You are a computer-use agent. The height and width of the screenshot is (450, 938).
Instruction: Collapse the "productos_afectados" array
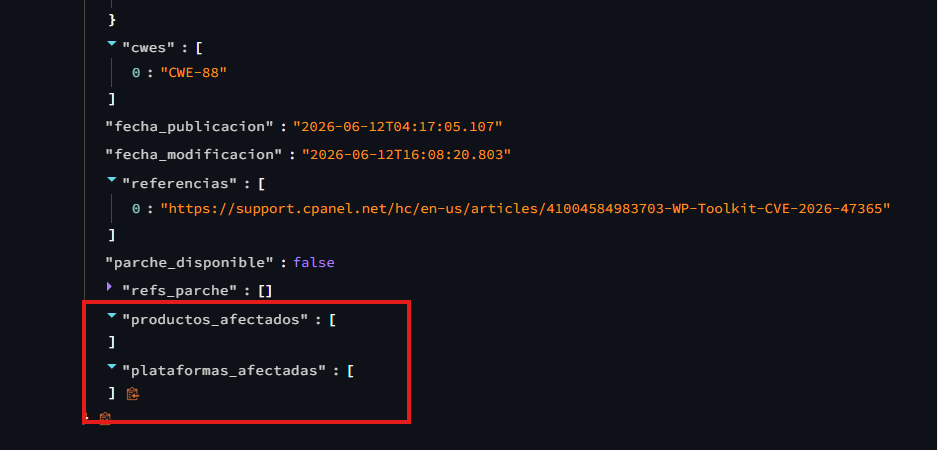coord(111,316)
